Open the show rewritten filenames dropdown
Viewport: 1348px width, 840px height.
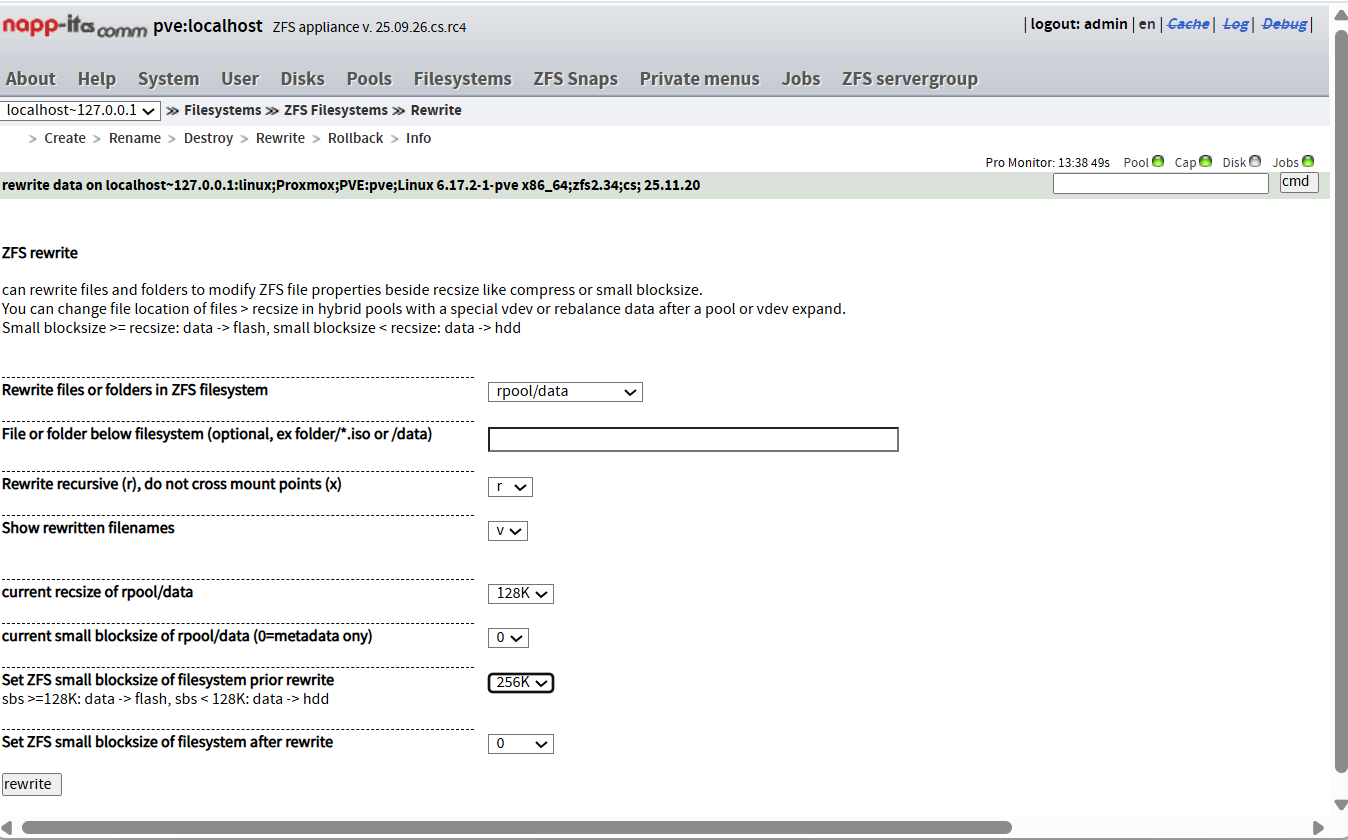(x=508, y=531)
